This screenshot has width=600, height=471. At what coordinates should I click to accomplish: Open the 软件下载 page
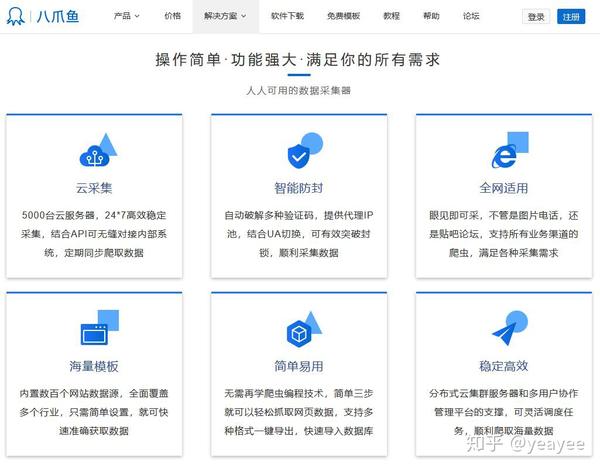[x=287, y=16]
